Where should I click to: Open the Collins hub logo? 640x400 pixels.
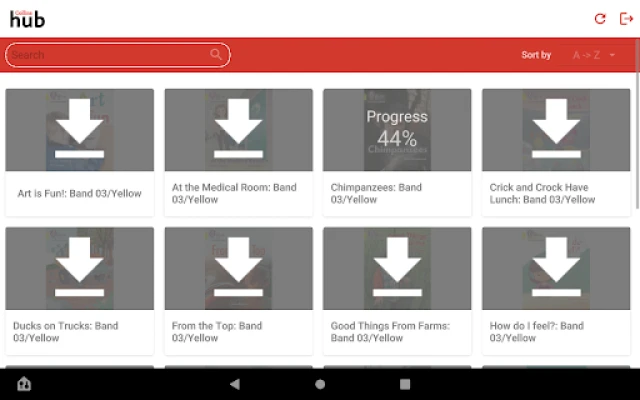pos(27,18)
